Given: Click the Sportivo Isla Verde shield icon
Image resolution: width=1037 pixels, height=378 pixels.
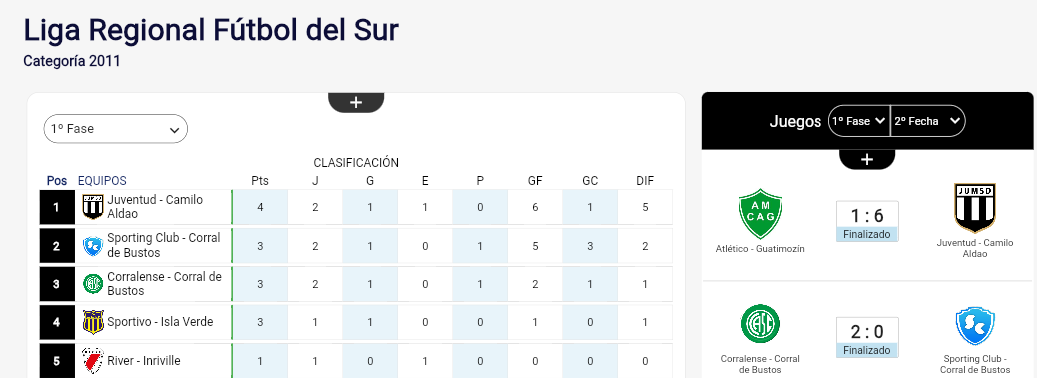Looking at the screenshot, I should [x=92, y=322].
